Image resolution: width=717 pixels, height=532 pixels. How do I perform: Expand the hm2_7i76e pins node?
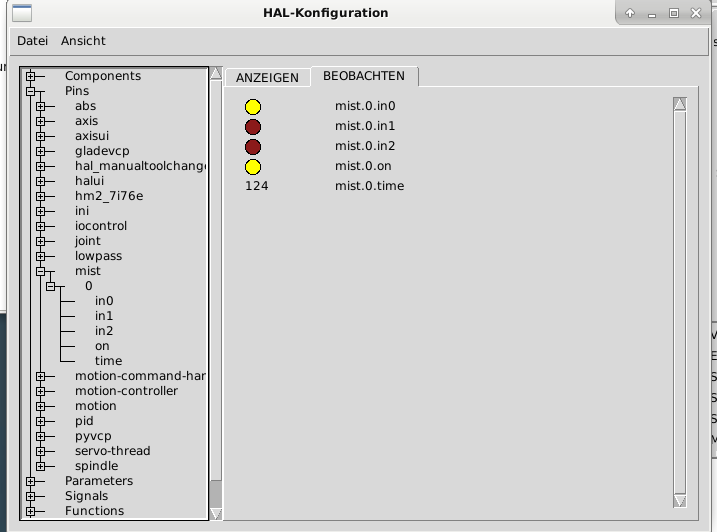coord(40,196)
